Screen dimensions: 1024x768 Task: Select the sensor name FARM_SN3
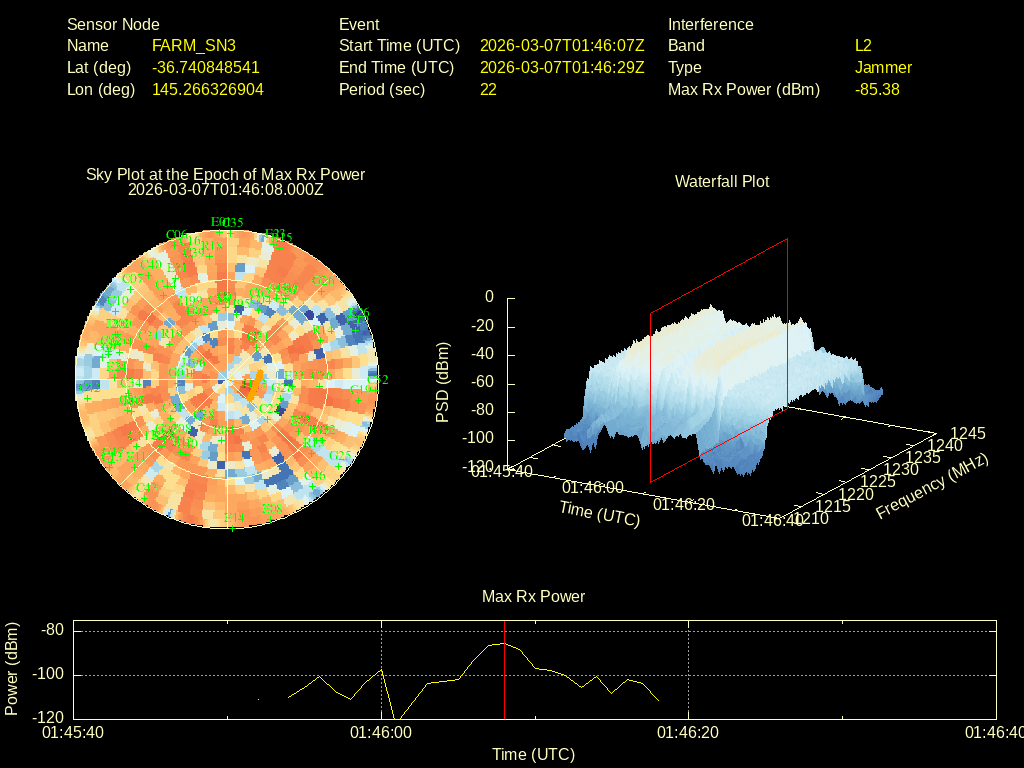coord(194,45)
